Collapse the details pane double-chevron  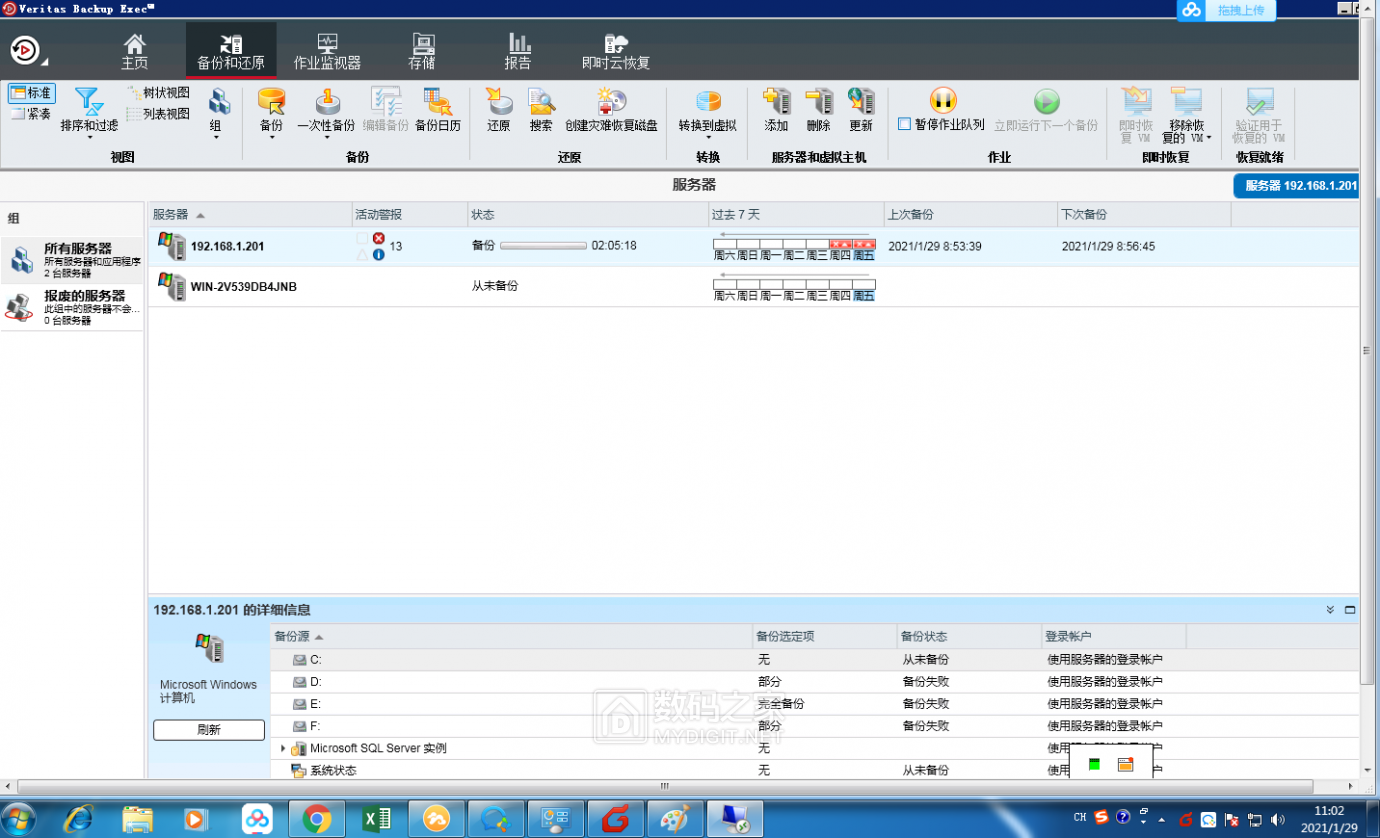(1330, 610)
